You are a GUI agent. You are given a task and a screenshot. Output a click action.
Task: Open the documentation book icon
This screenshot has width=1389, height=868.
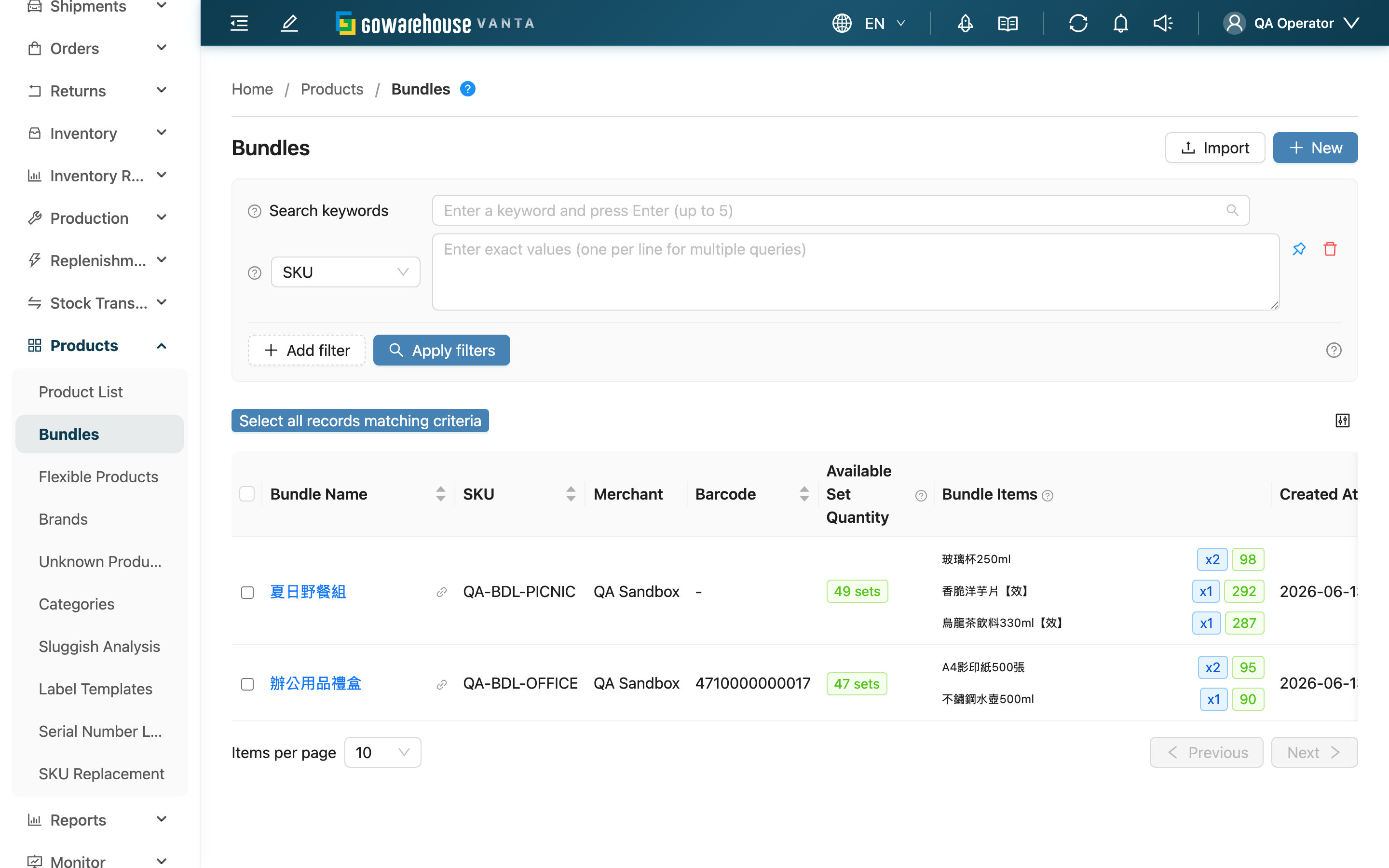(1008, 23)
